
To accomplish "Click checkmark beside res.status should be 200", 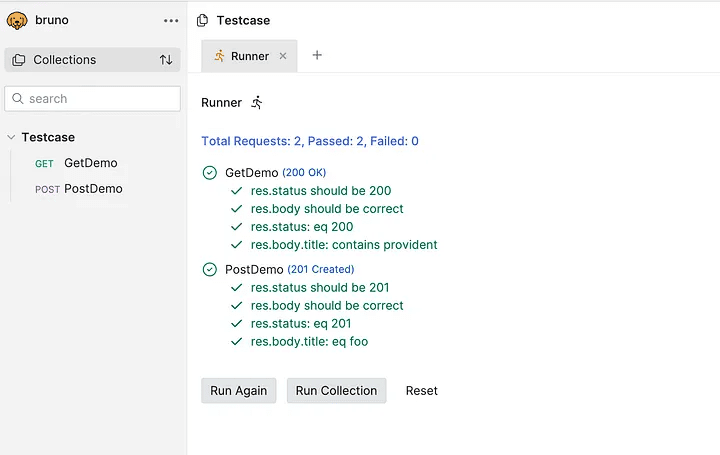I will click(x=236, y=191).
